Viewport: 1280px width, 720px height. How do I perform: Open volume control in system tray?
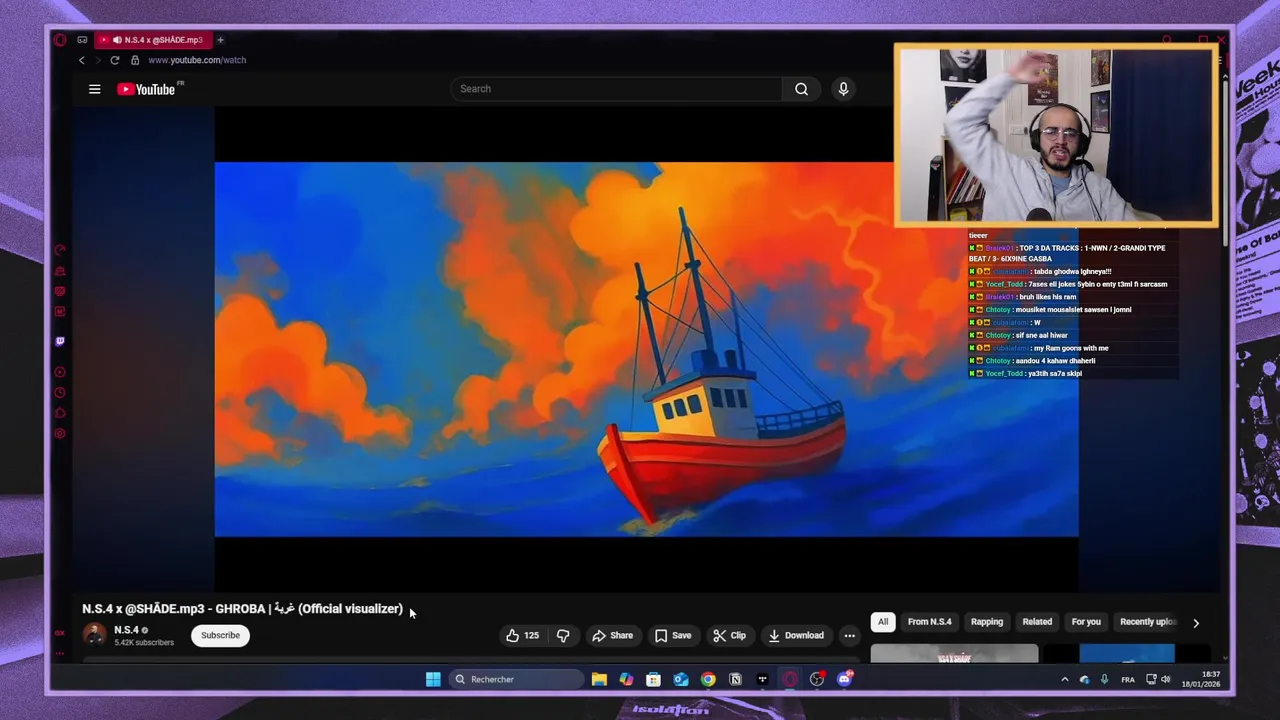1165,679
